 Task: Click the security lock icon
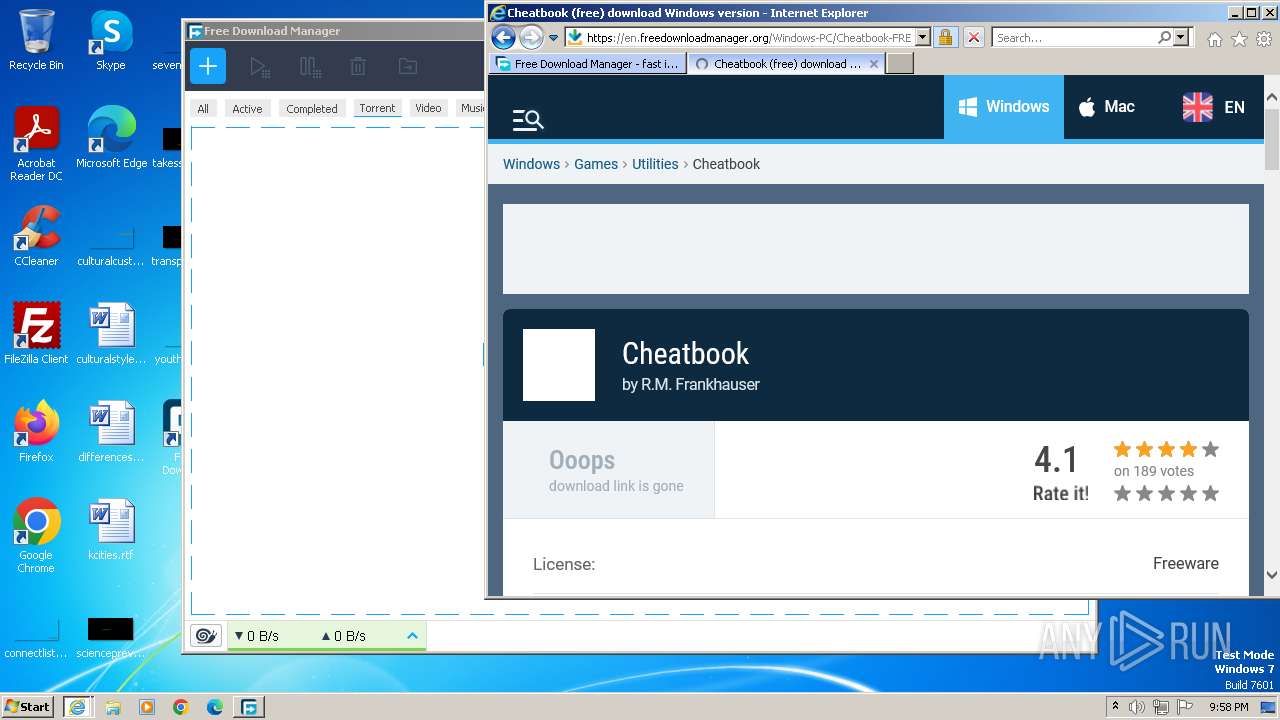[x=945, y=38]
